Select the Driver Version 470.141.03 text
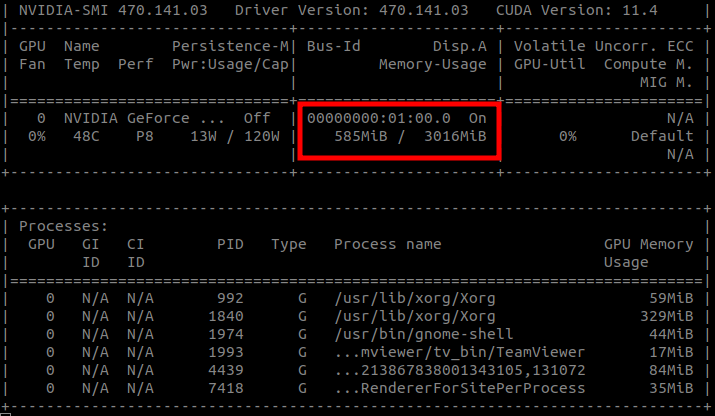Screen dimensions: 715x416 (351, 10)
